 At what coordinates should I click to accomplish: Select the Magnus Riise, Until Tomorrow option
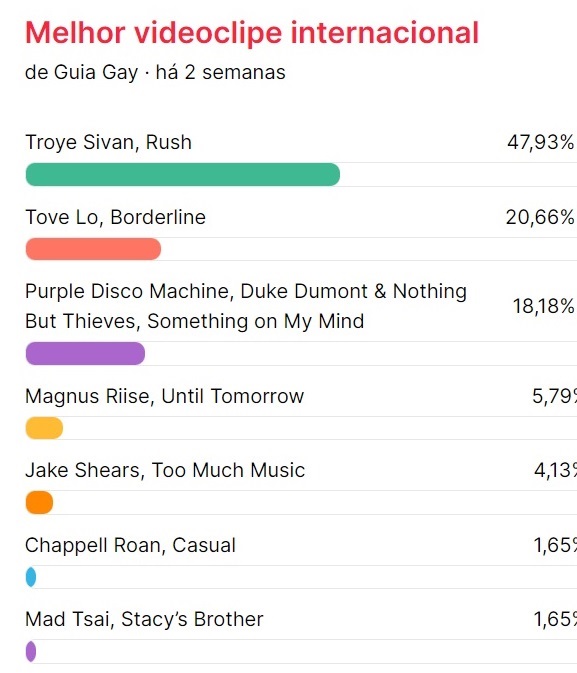coord(164,396)
